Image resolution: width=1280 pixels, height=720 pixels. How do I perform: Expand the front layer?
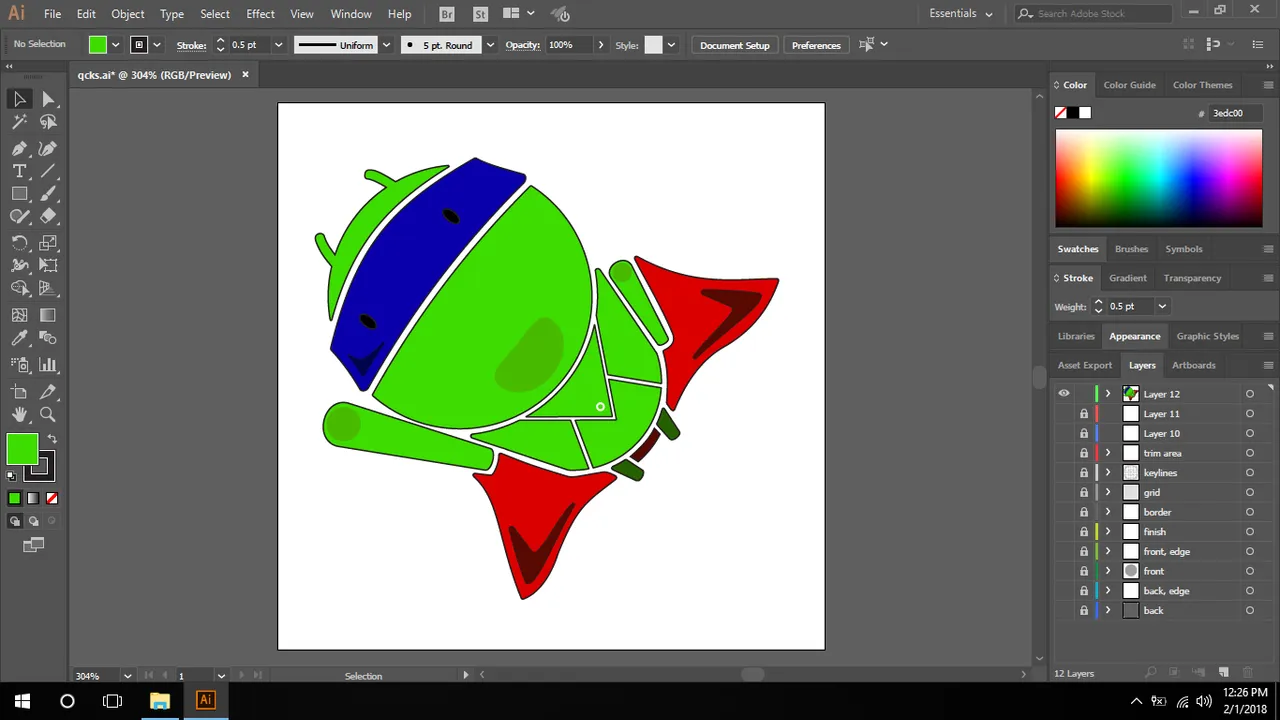tap(1107, 571)
